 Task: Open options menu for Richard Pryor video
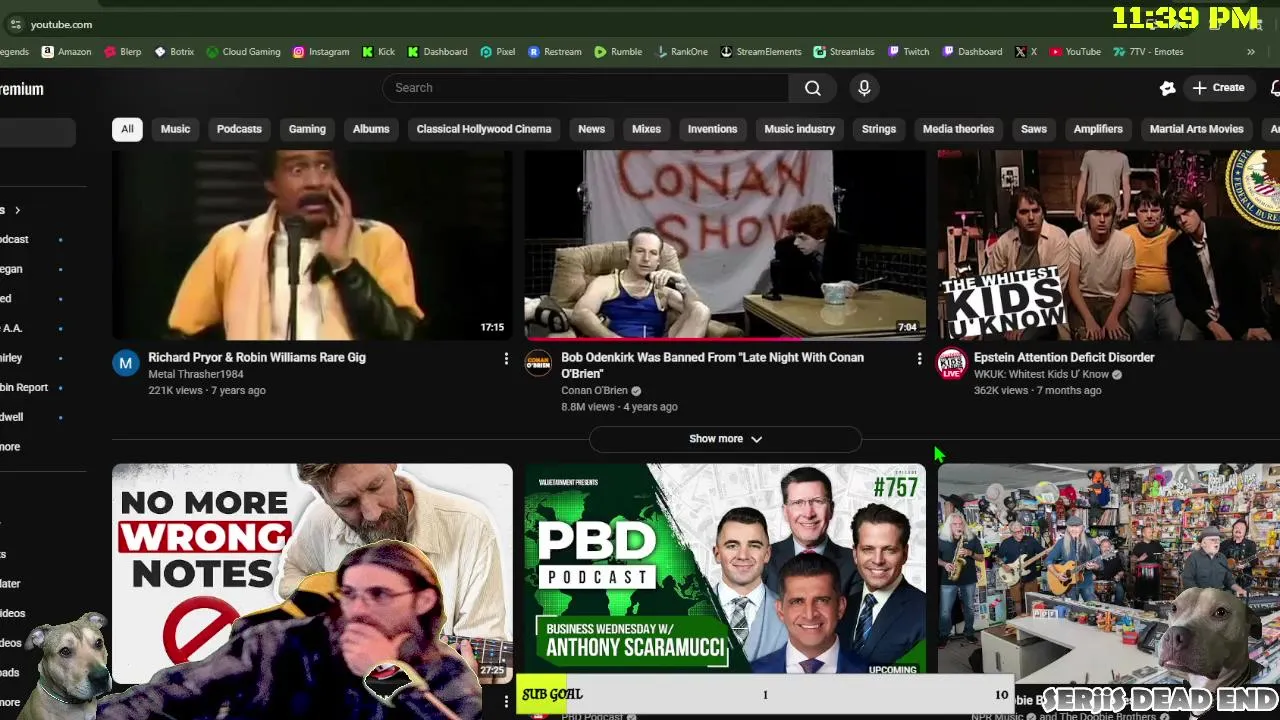[506, 358]
